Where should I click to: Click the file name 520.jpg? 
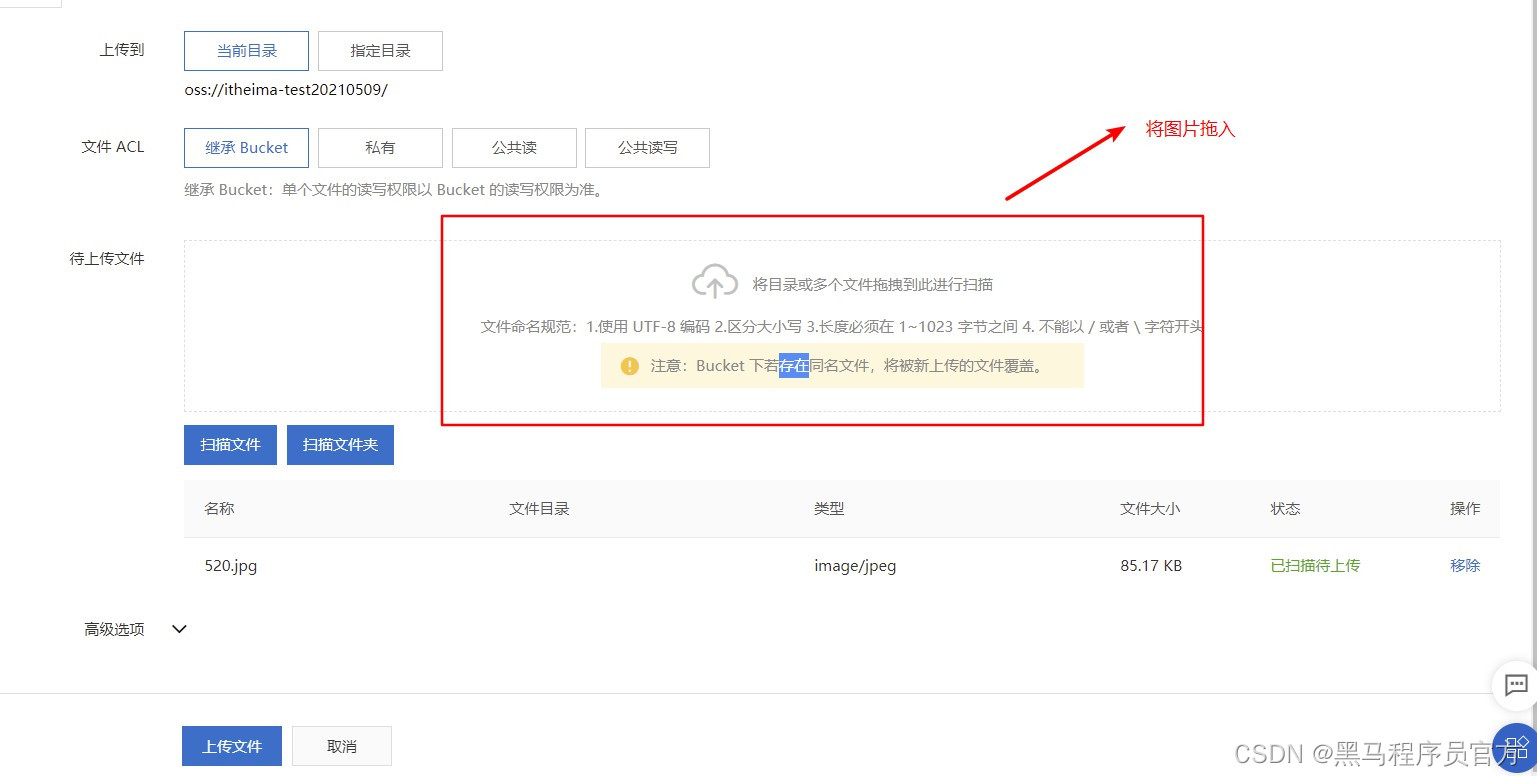(x=231, y=566)
